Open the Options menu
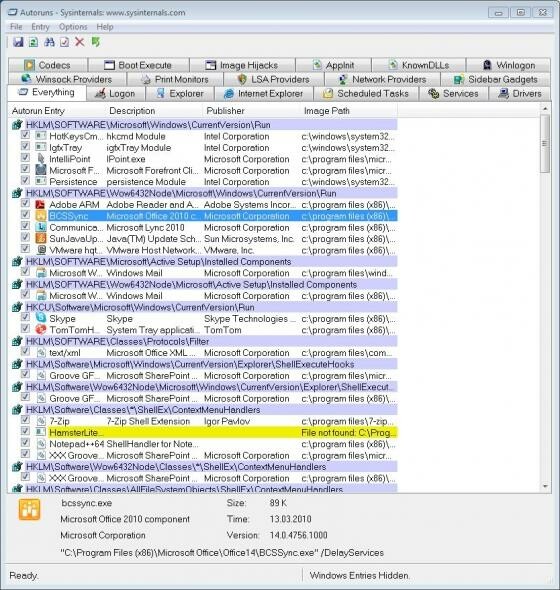The height and width of the screenshot is (590, 560). (73, 27)
